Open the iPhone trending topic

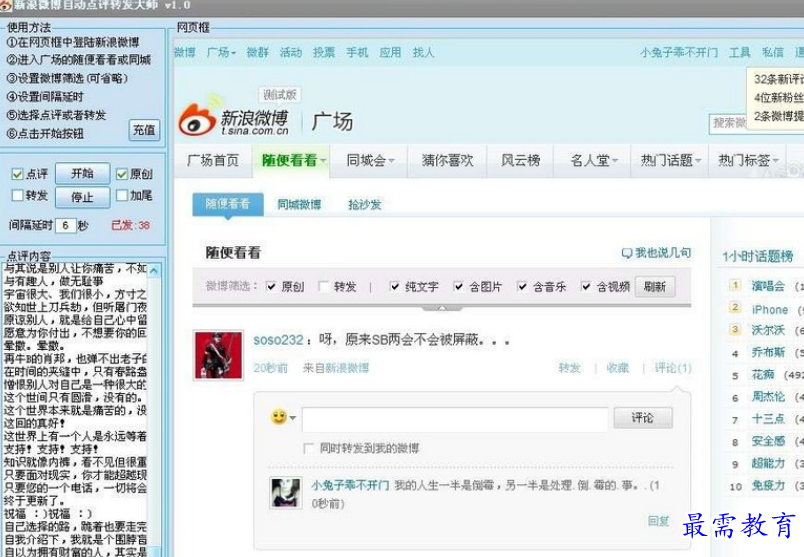[770, 310]
